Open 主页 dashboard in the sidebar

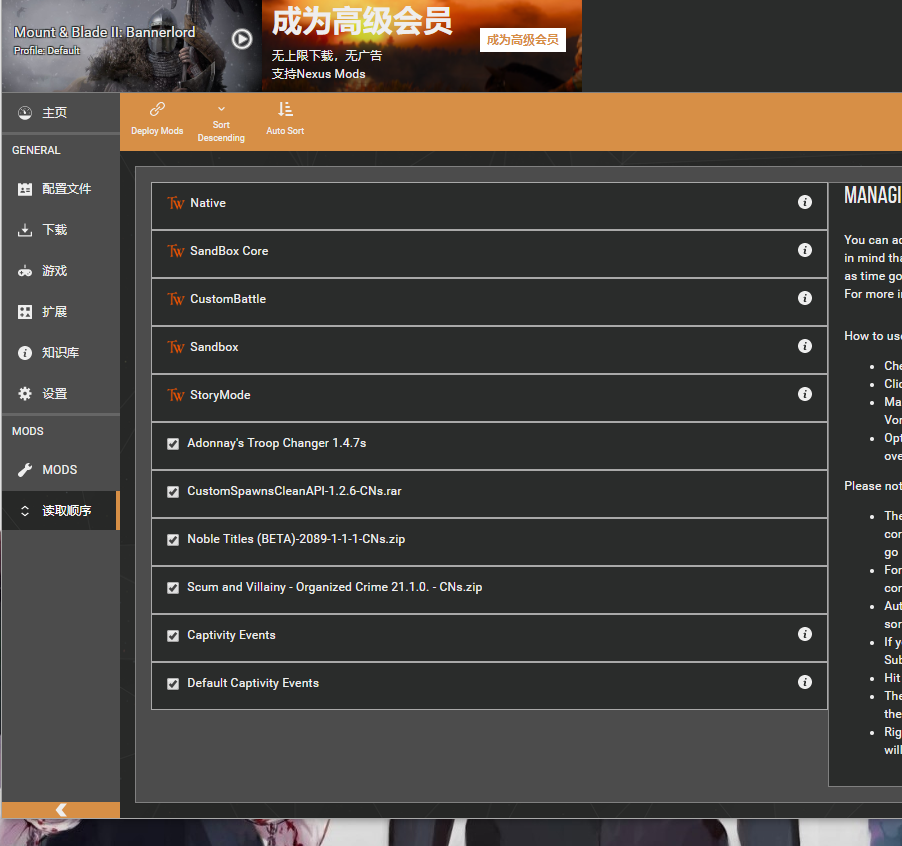pos(60,113)
